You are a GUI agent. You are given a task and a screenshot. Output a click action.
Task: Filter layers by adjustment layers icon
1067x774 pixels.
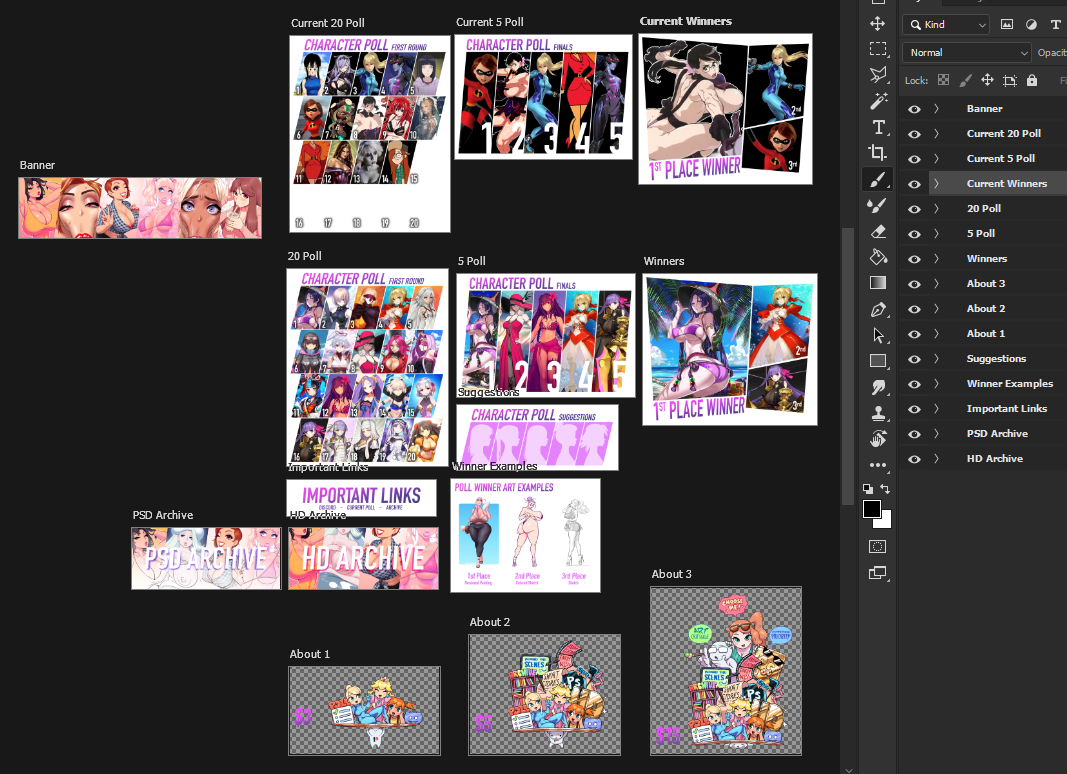coord(1031,25)
